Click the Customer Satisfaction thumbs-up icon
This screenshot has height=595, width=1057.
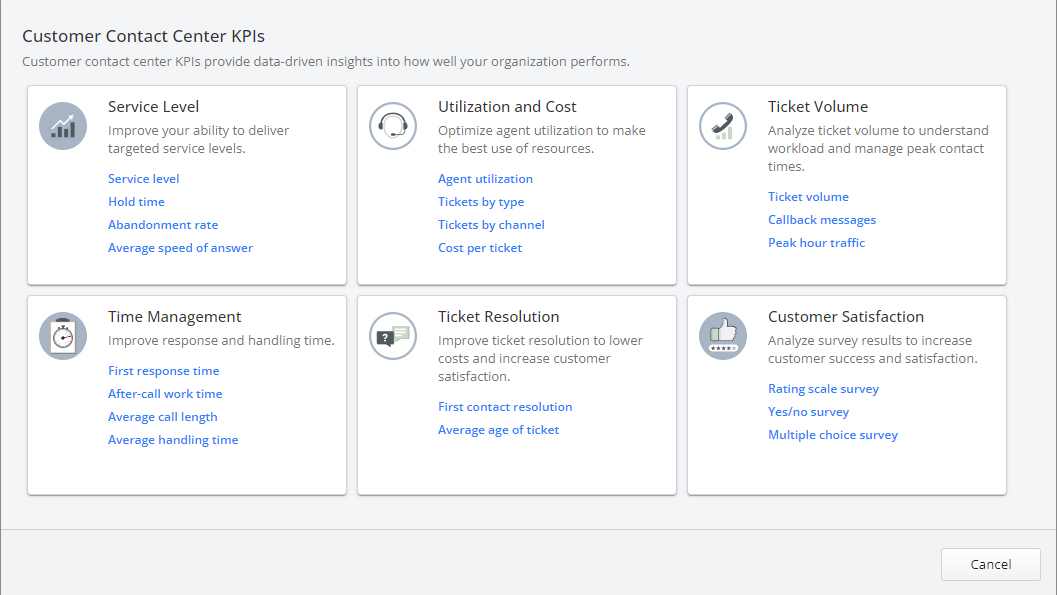coord(722,335)
